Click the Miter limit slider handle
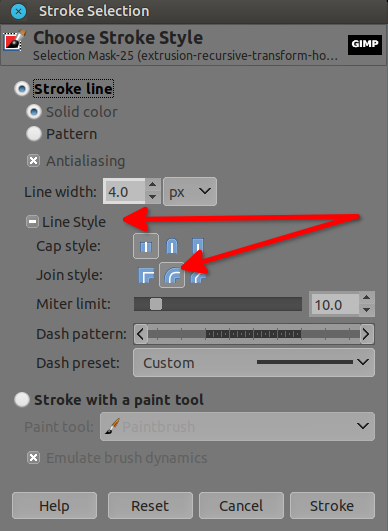 click(x=156, y=304)
